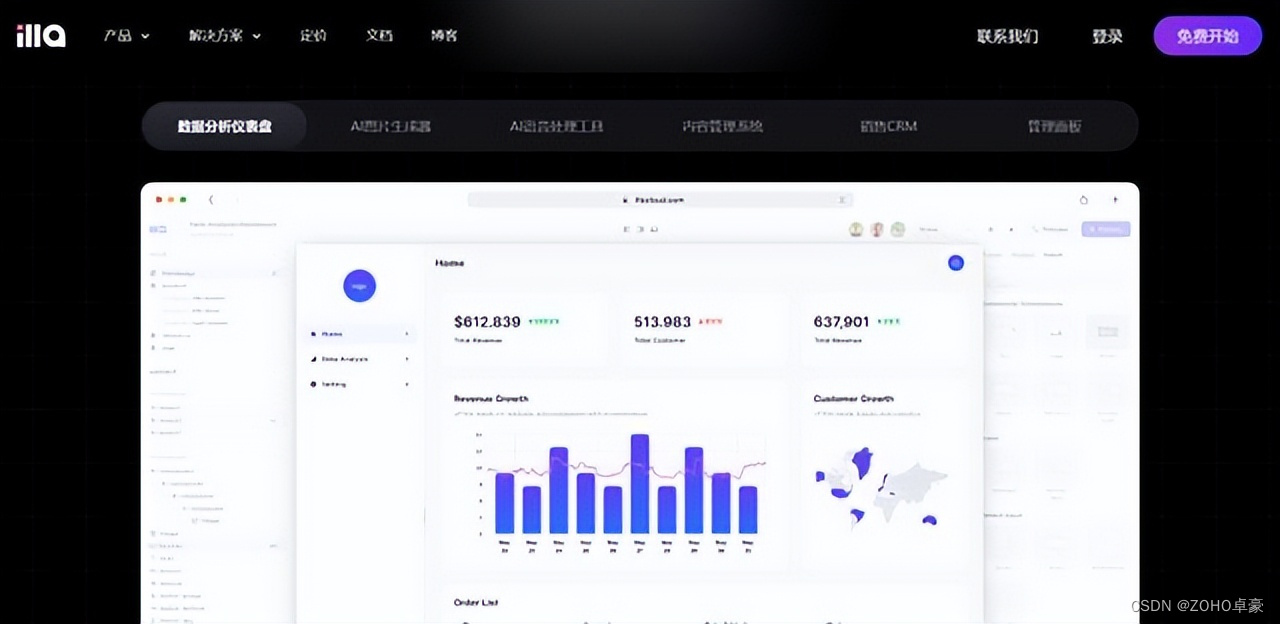Click the Order List heading

(x=476, y=603)
